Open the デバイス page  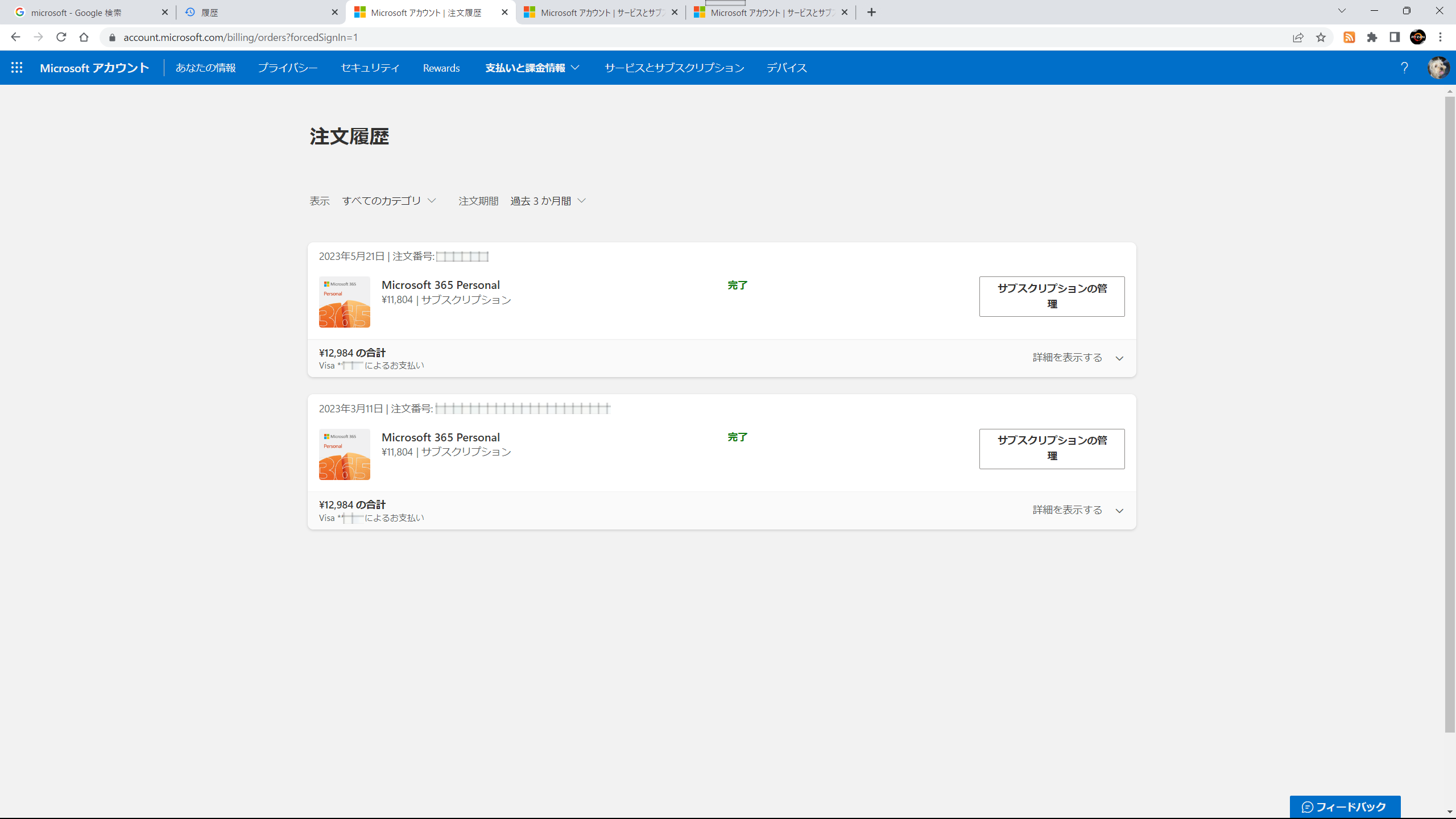(787, 68)
